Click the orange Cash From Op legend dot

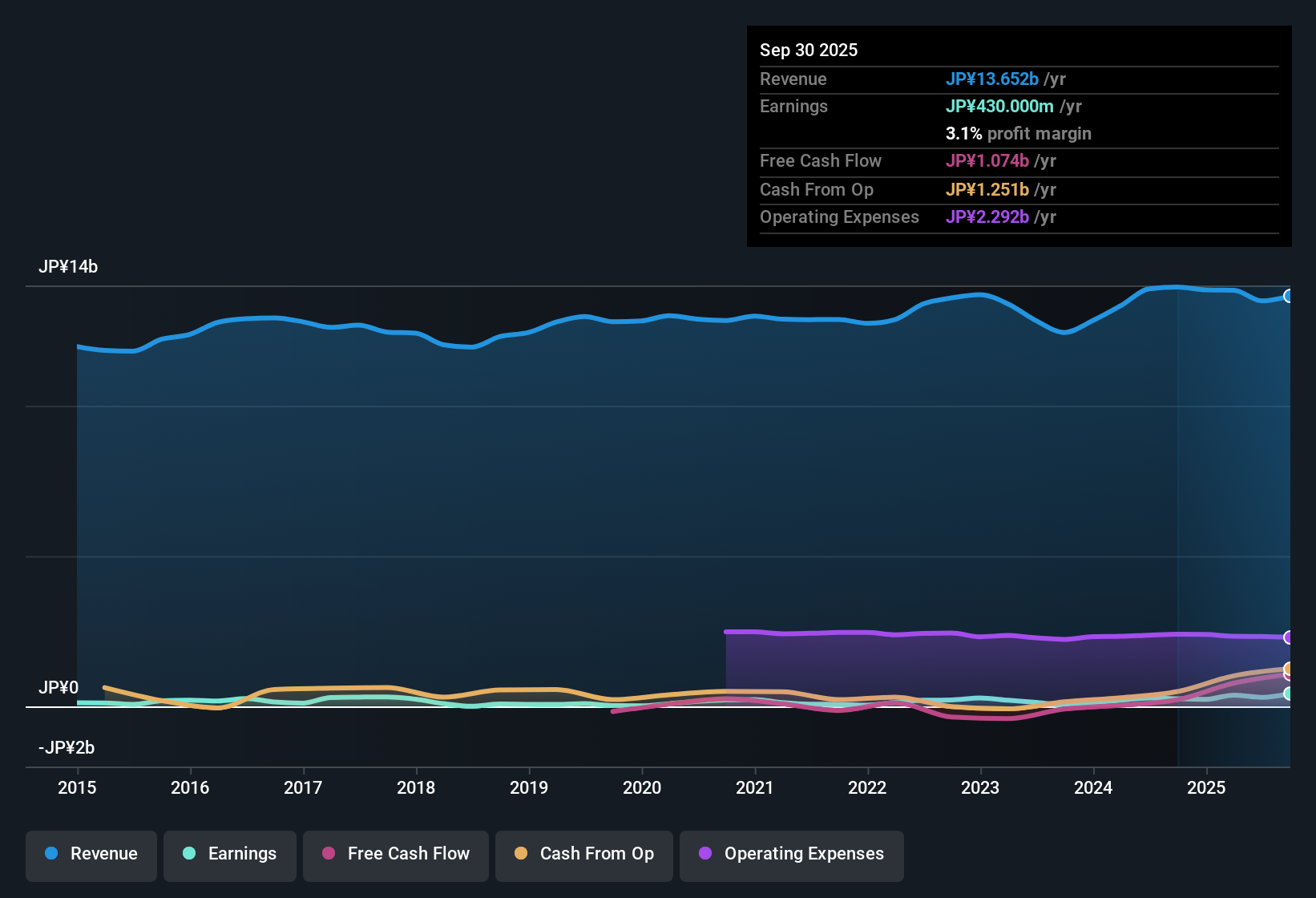[521, 854]
